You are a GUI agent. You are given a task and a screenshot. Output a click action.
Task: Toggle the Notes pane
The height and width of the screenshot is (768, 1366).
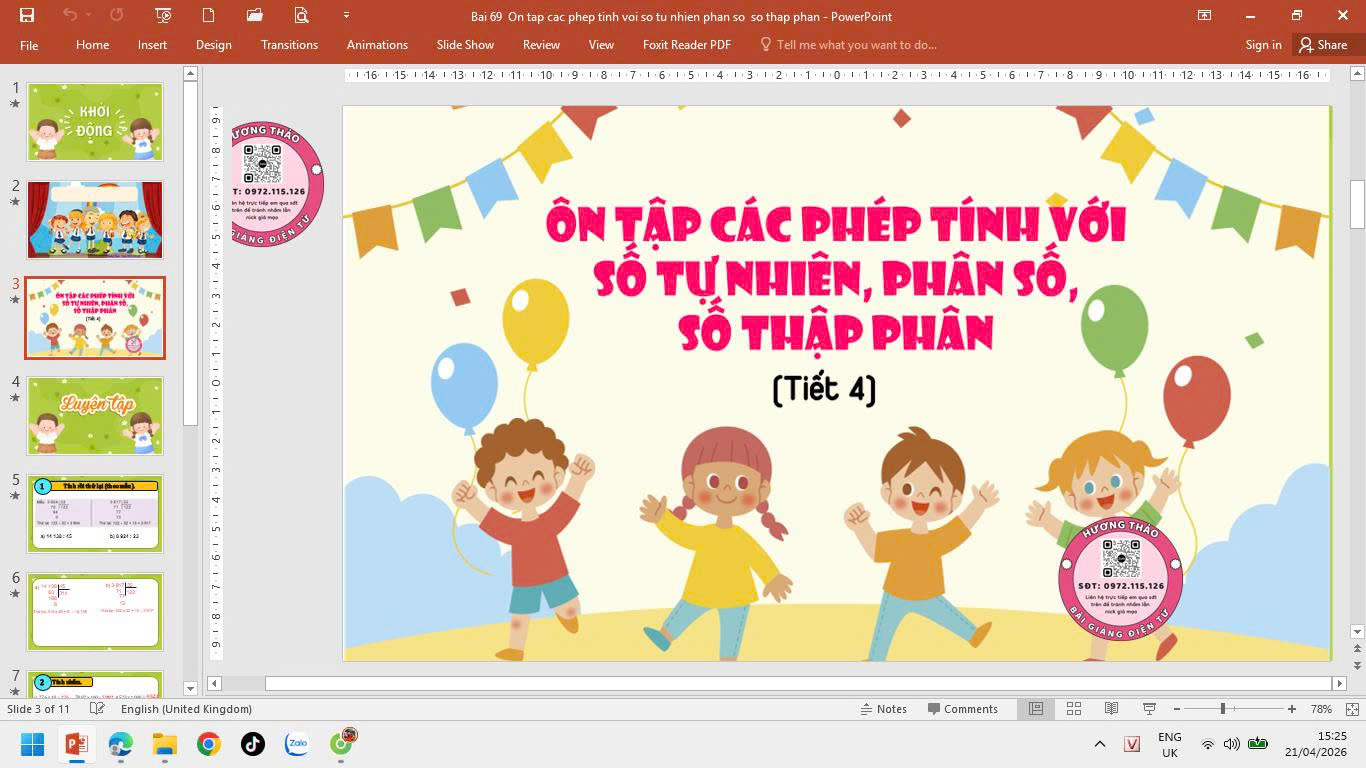tap(883, 709)
